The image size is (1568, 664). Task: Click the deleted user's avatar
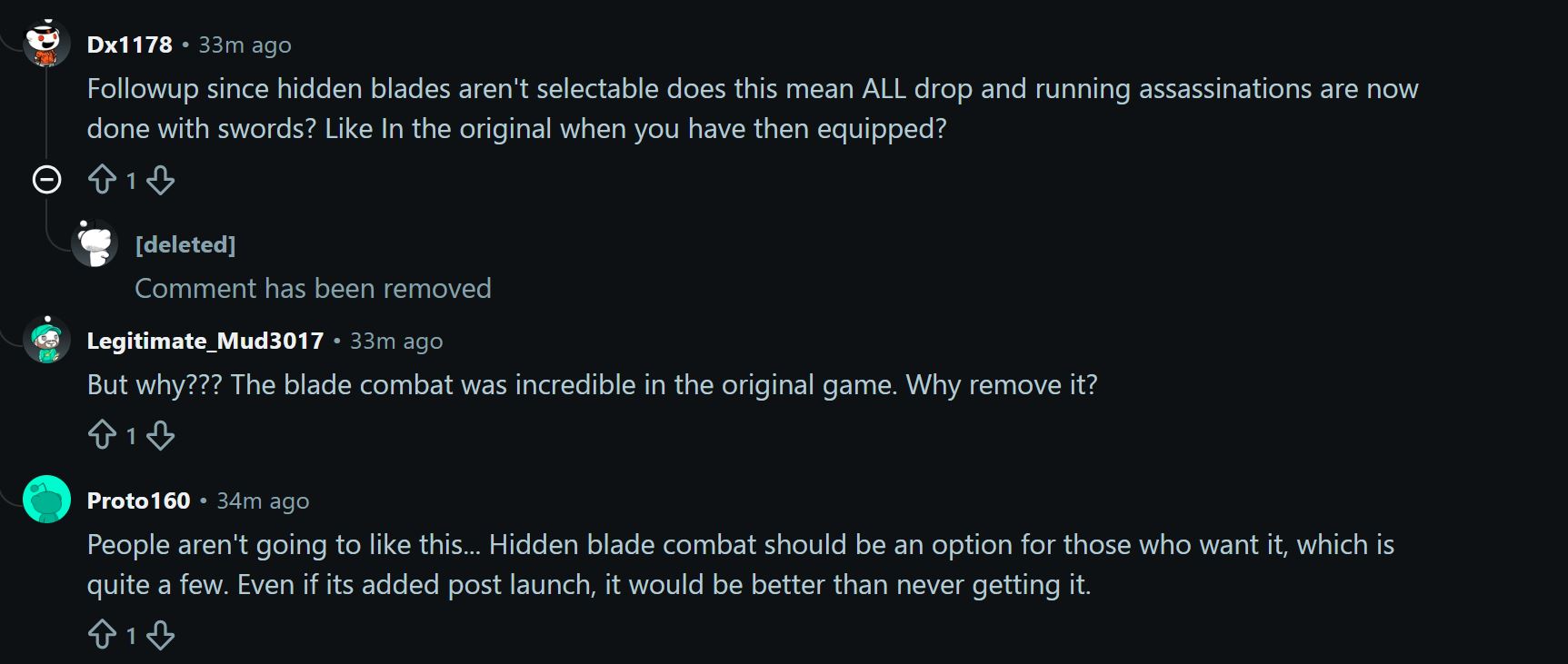click(95, 243)
